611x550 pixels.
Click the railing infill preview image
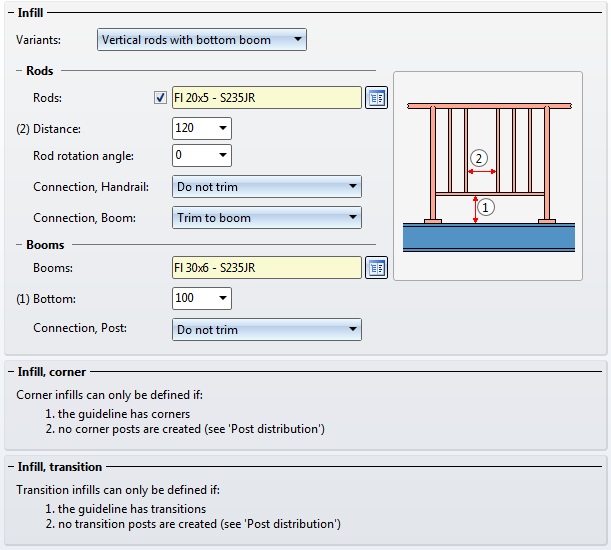pos(487,175)
